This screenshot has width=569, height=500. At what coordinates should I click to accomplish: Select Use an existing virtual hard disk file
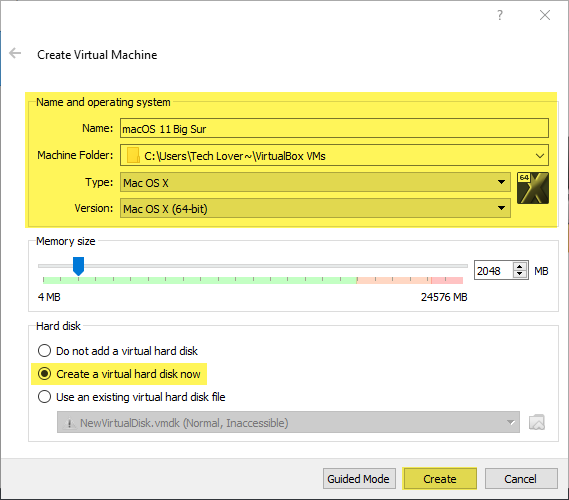pyautogui.click(x=131, y=397)
